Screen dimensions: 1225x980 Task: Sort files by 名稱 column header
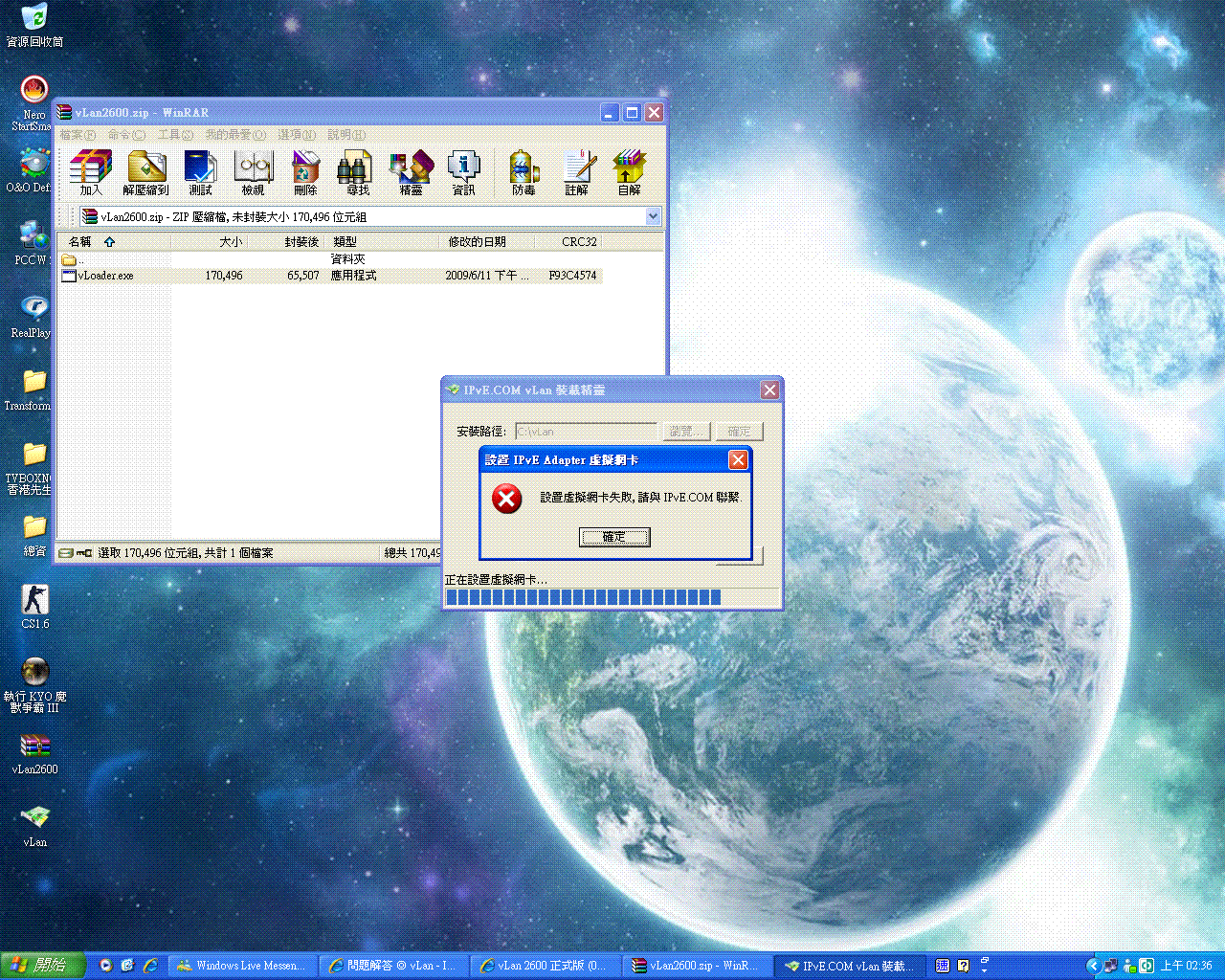tap(81, 242)
